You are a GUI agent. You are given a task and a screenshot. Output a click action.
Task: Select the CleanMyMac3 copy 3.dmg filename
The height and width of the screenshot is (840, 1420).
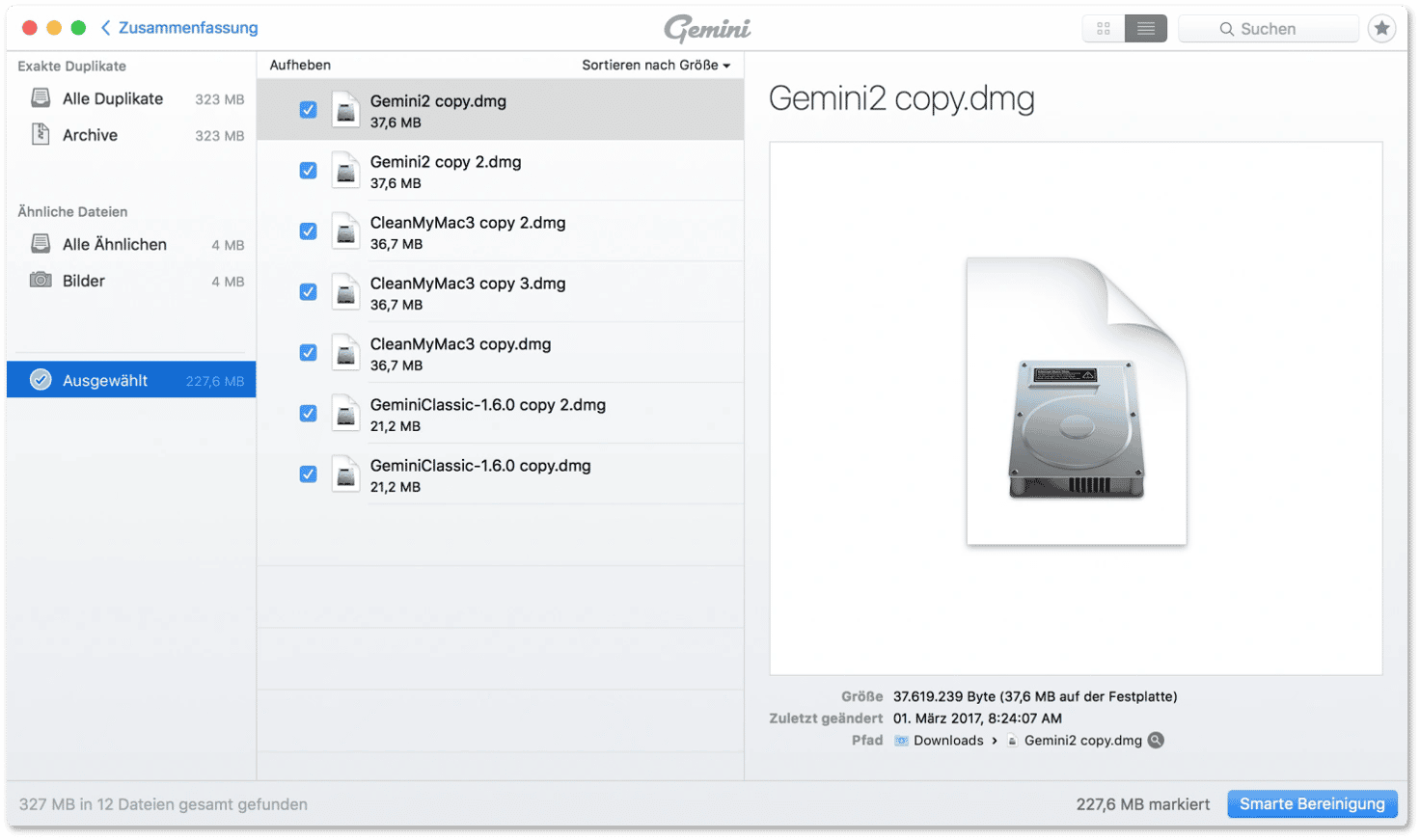(x=468, y=284)
